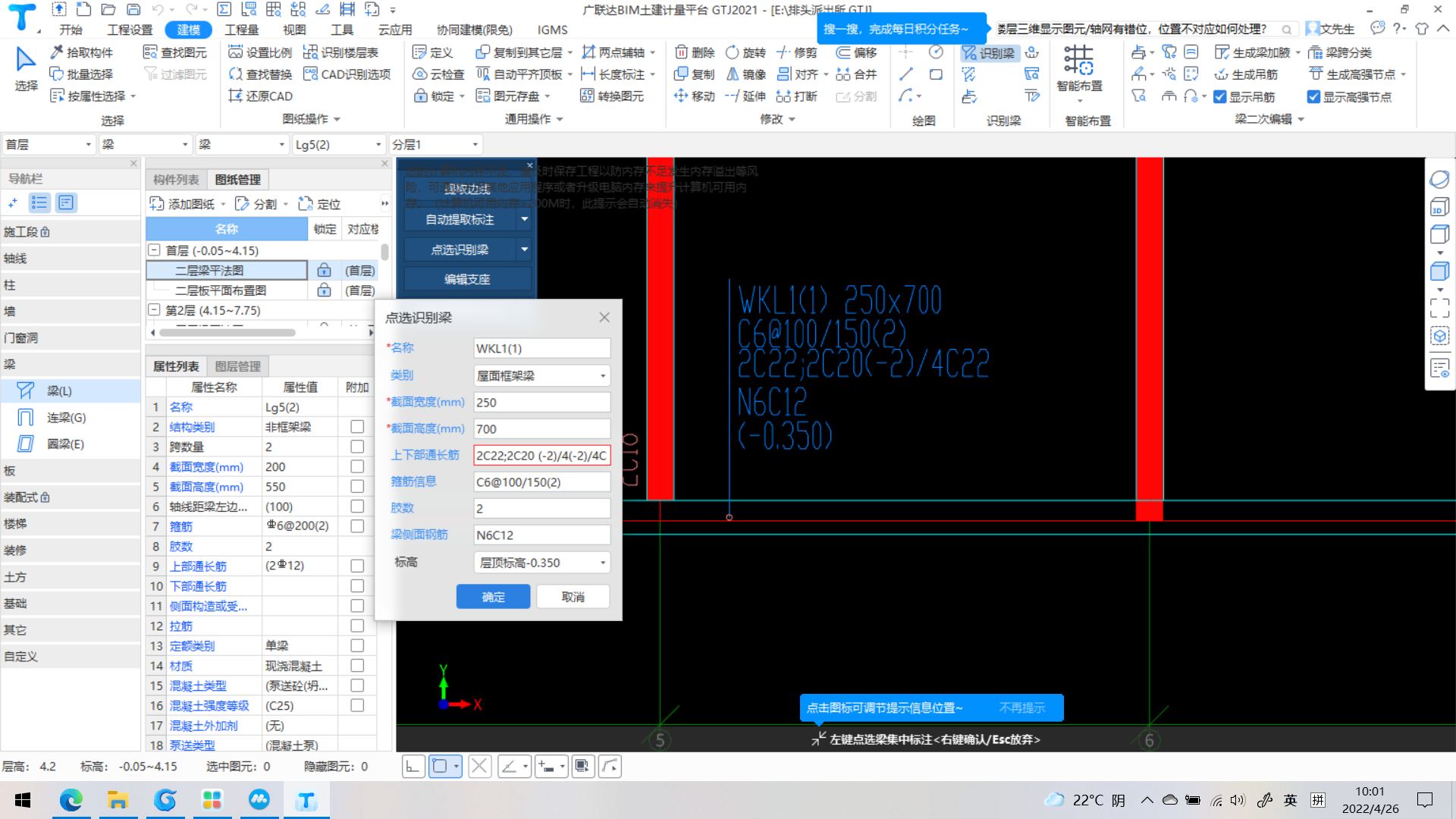This screenshot has width=1456, height=819.
Task: Click CAD识别选项
Action: coord(347,74)
